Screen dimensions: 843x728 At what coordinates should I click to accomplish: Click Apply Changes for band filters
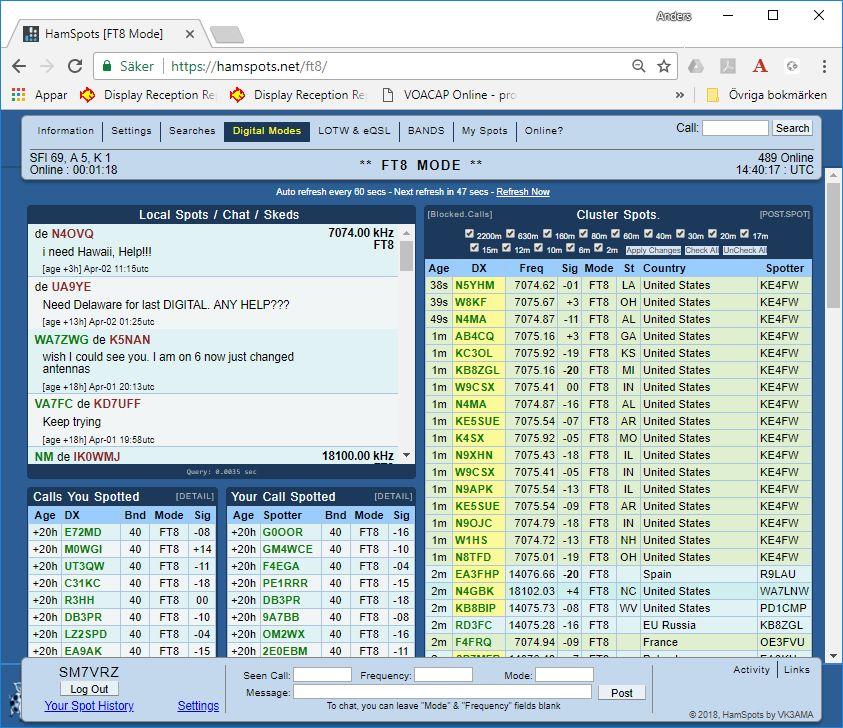pos(653,250)
